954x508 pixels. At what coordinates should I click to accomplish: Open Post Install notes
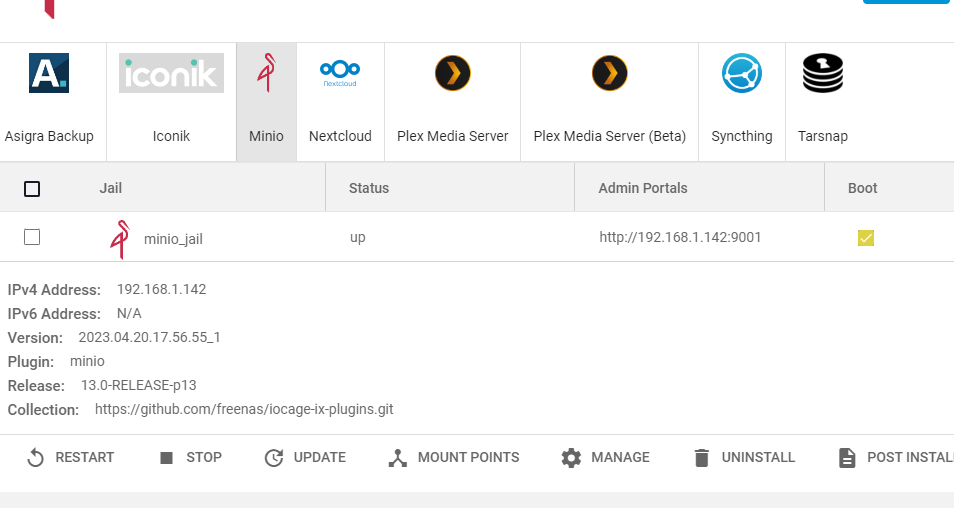click(896, 458)
